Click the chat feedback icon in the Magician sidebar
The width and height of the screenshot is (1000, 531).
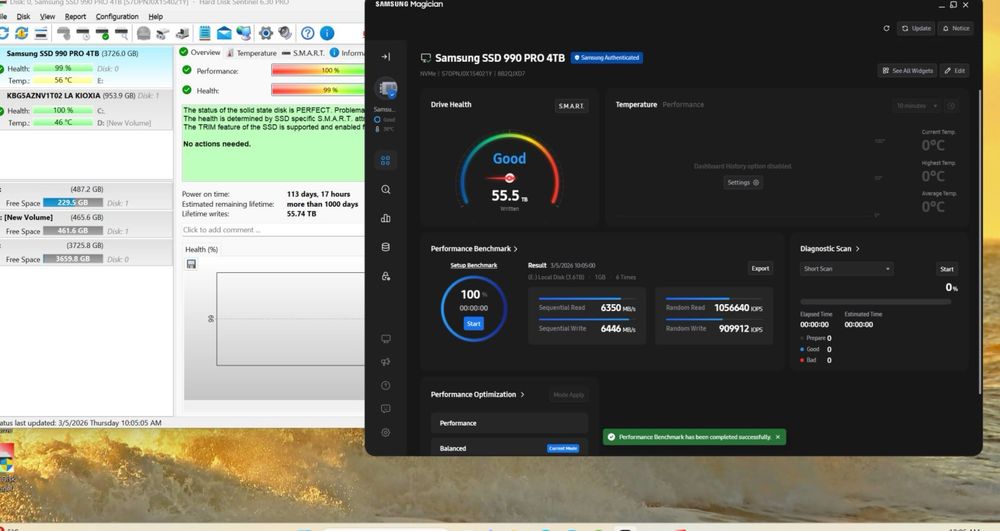coord(385,409)
